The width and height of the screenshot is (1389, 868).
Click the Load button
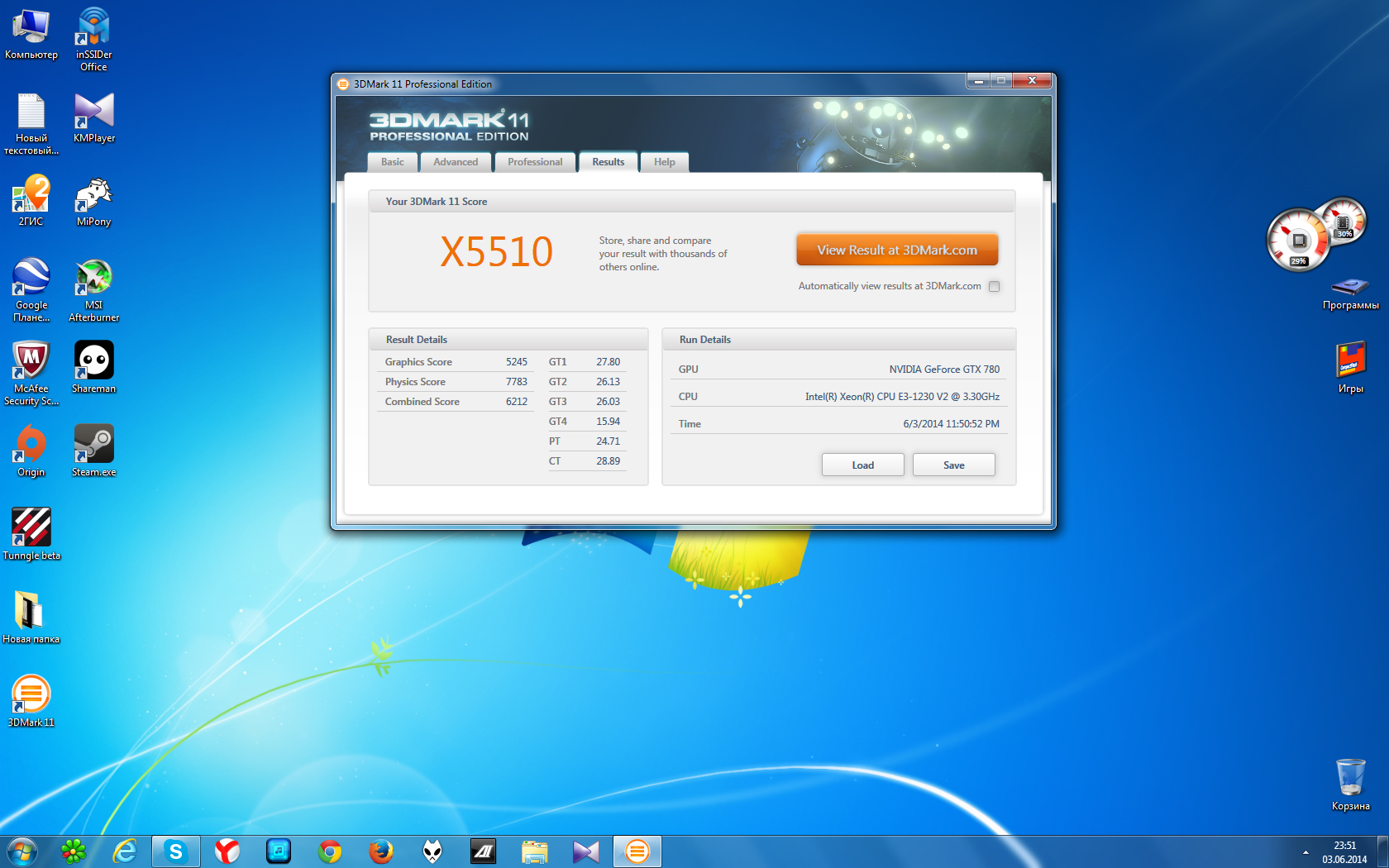pos(863,465)
